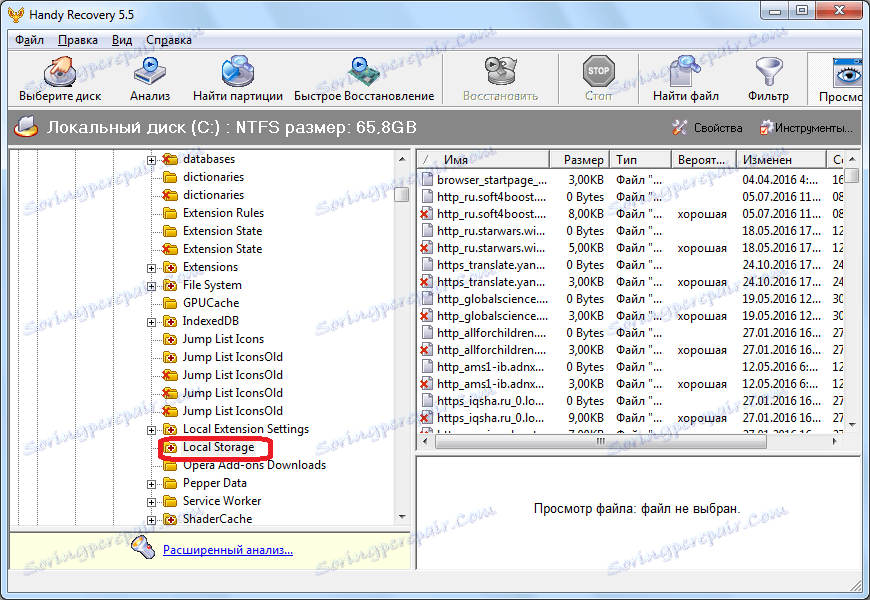This screenshot has width=870, height=600.
Task: Select the Jump List Icons folder
Action: pos(223,339)
